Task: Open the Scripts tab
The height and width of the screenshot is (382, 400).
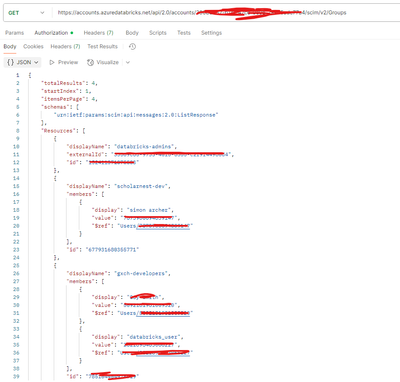Action: 158,33
